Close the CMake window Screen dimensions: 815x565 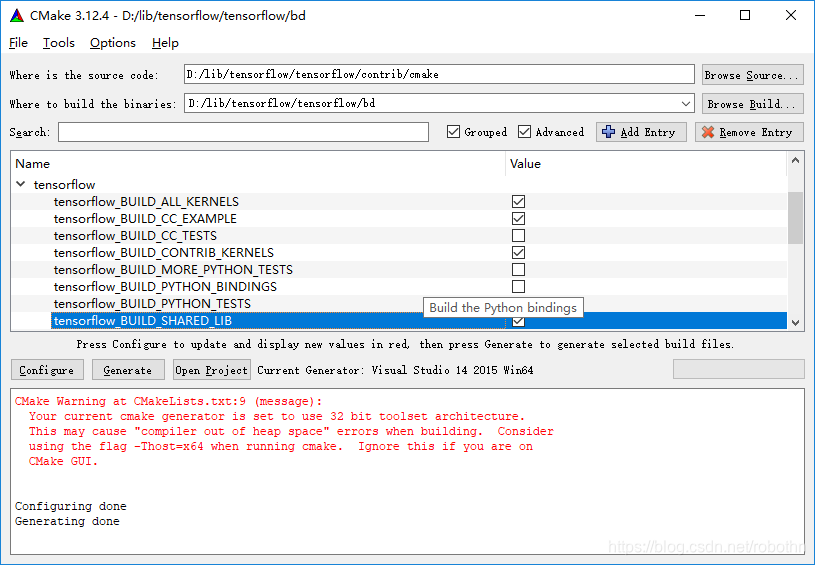[791, 16]
